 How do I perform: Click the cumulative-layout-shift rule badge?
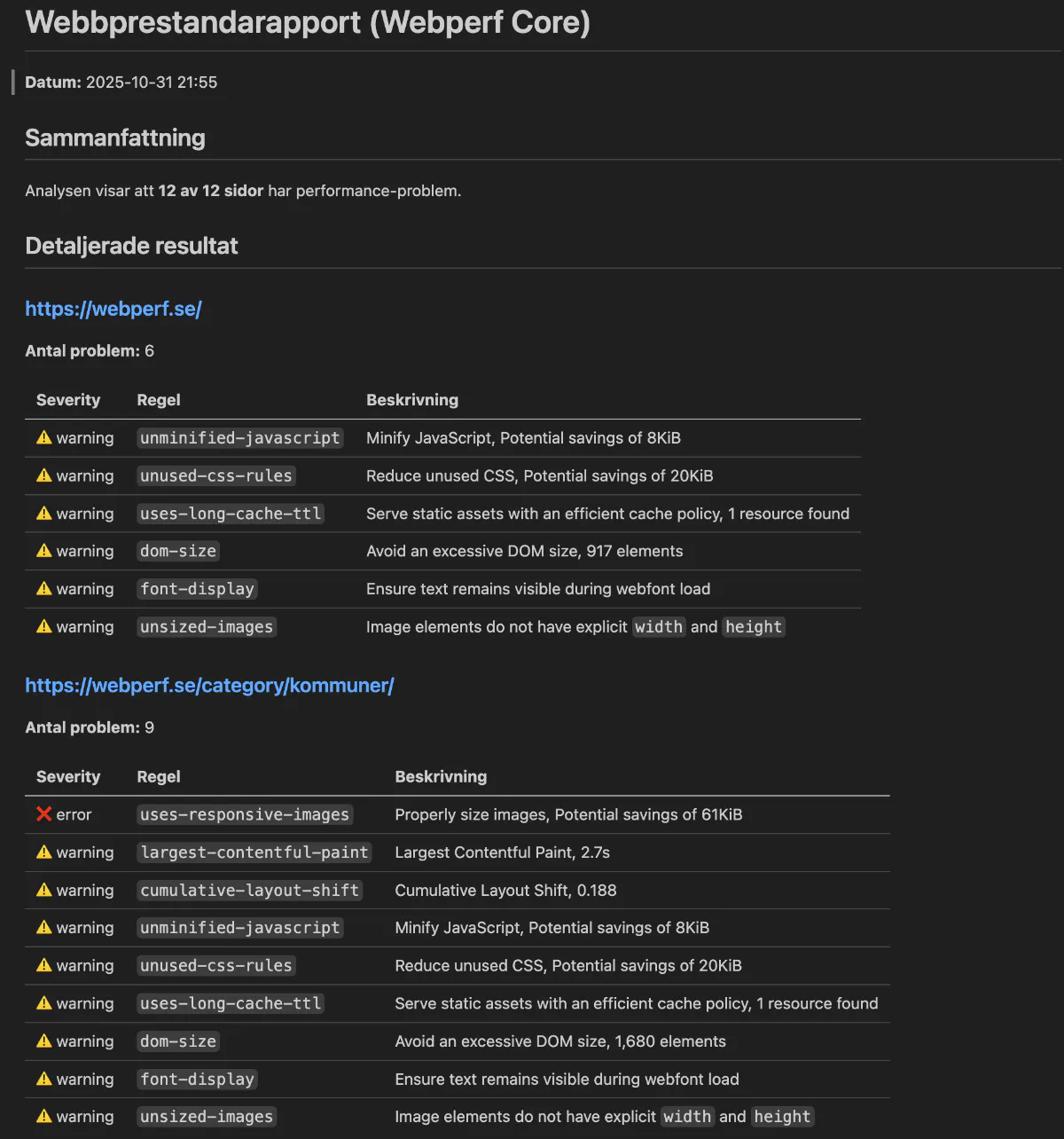tap(249, 890)
